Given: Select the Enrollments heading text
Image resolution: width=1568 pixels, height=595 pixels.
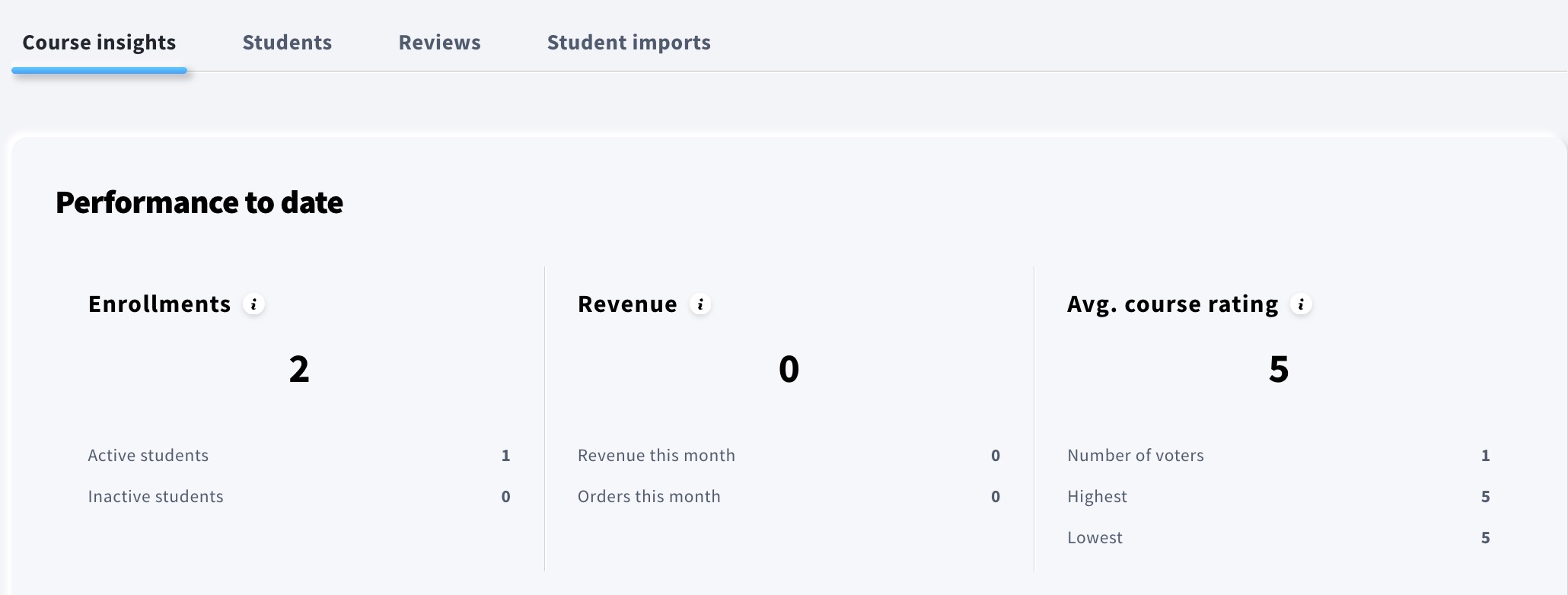Looking at the screenshot, I should 159,304.
